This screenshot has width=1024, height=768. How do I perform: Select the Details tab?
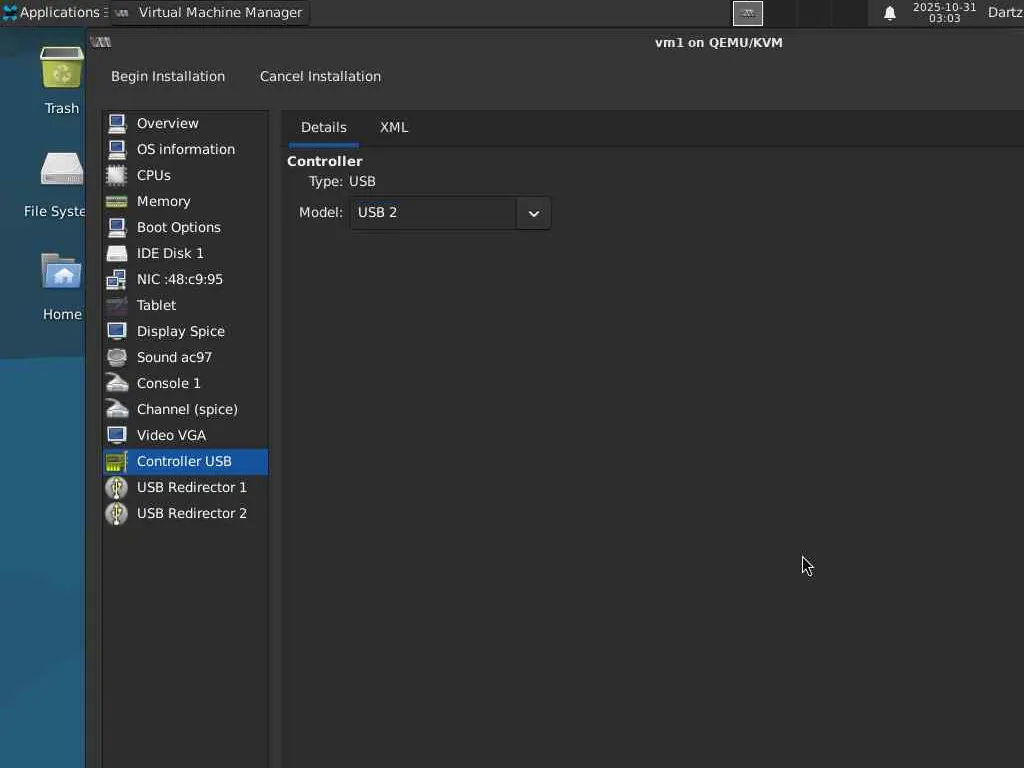(323, 127)
